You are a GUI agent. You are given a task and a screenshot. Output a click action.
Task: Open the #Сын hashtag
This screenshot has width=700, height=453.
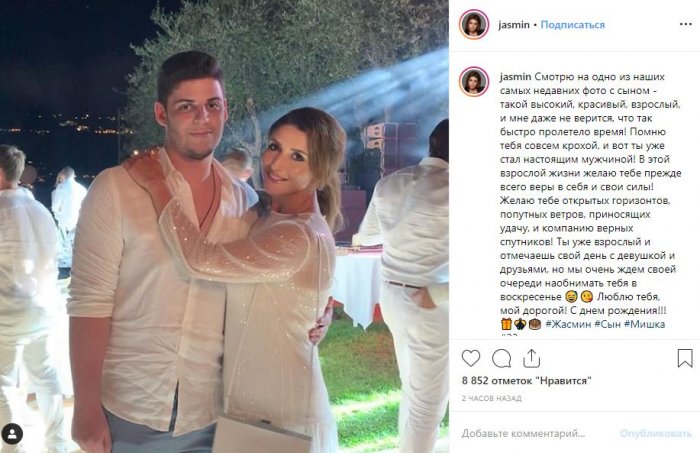tap(607, 324)
